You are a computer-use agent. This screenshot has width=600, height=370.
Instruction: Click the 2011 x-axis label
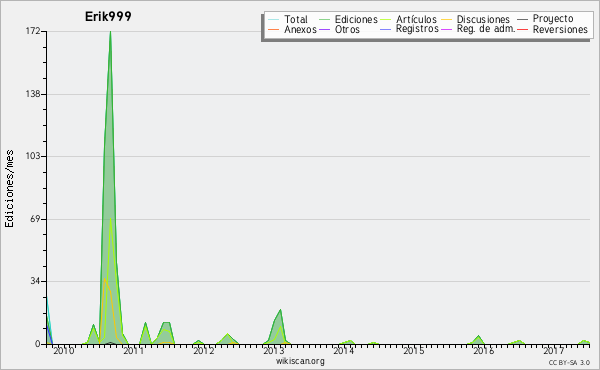pyautogui.click(x=134, y=350)
